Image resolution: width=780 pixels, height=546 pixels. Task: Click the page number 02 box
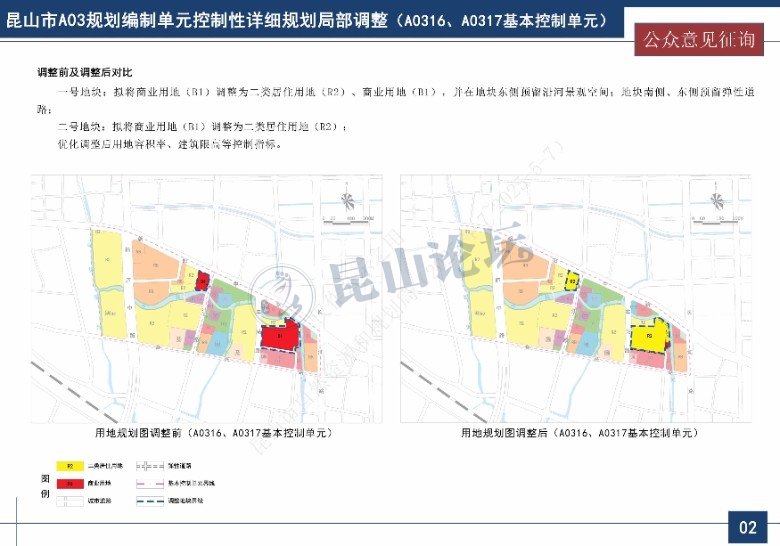(747, 527)
